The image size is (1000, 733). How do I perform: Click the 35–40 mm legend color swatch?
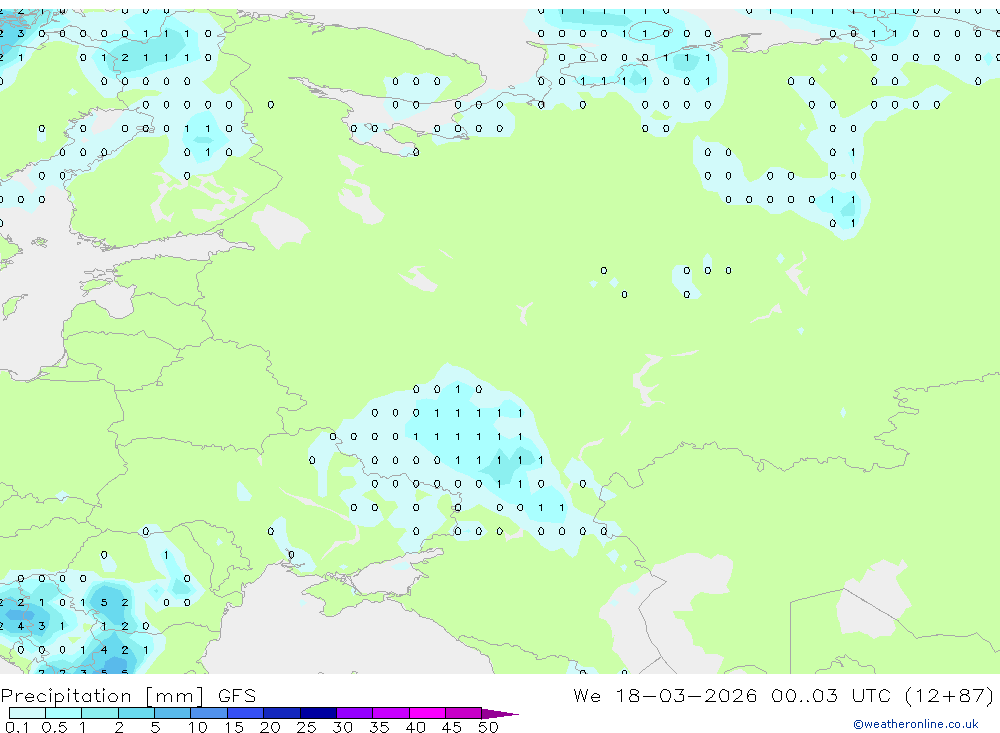click(x=391, y=713)
